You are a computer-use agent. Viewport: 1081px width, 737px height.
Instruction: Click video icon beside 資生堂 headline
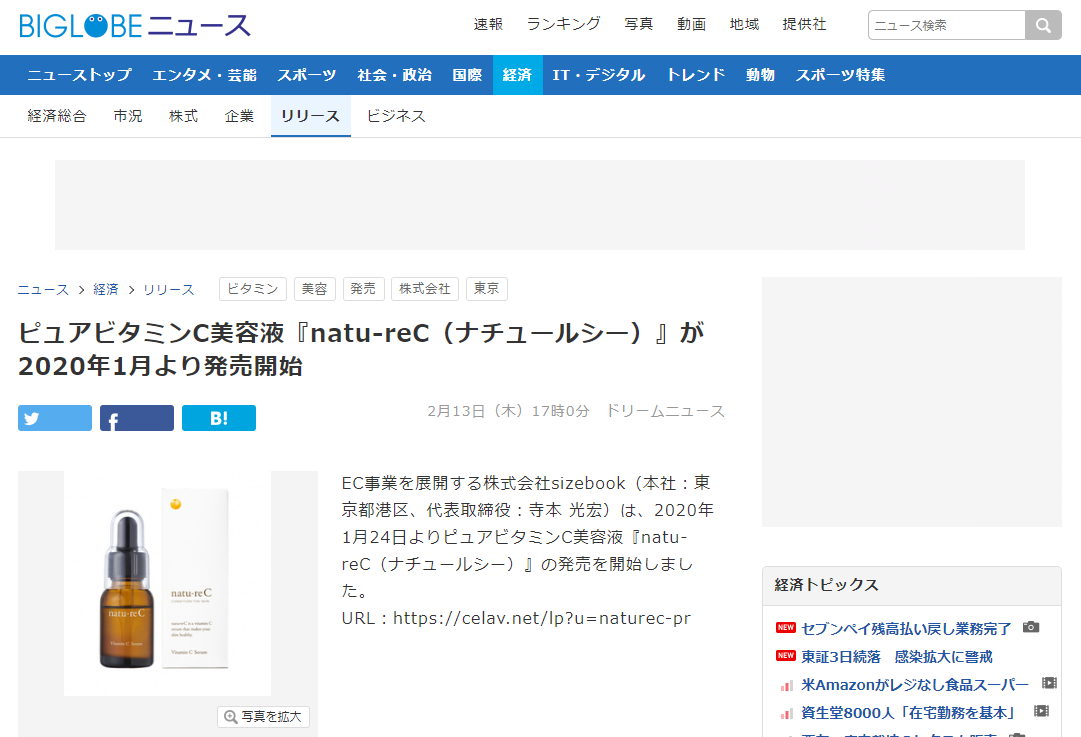tap(1041, 712)
